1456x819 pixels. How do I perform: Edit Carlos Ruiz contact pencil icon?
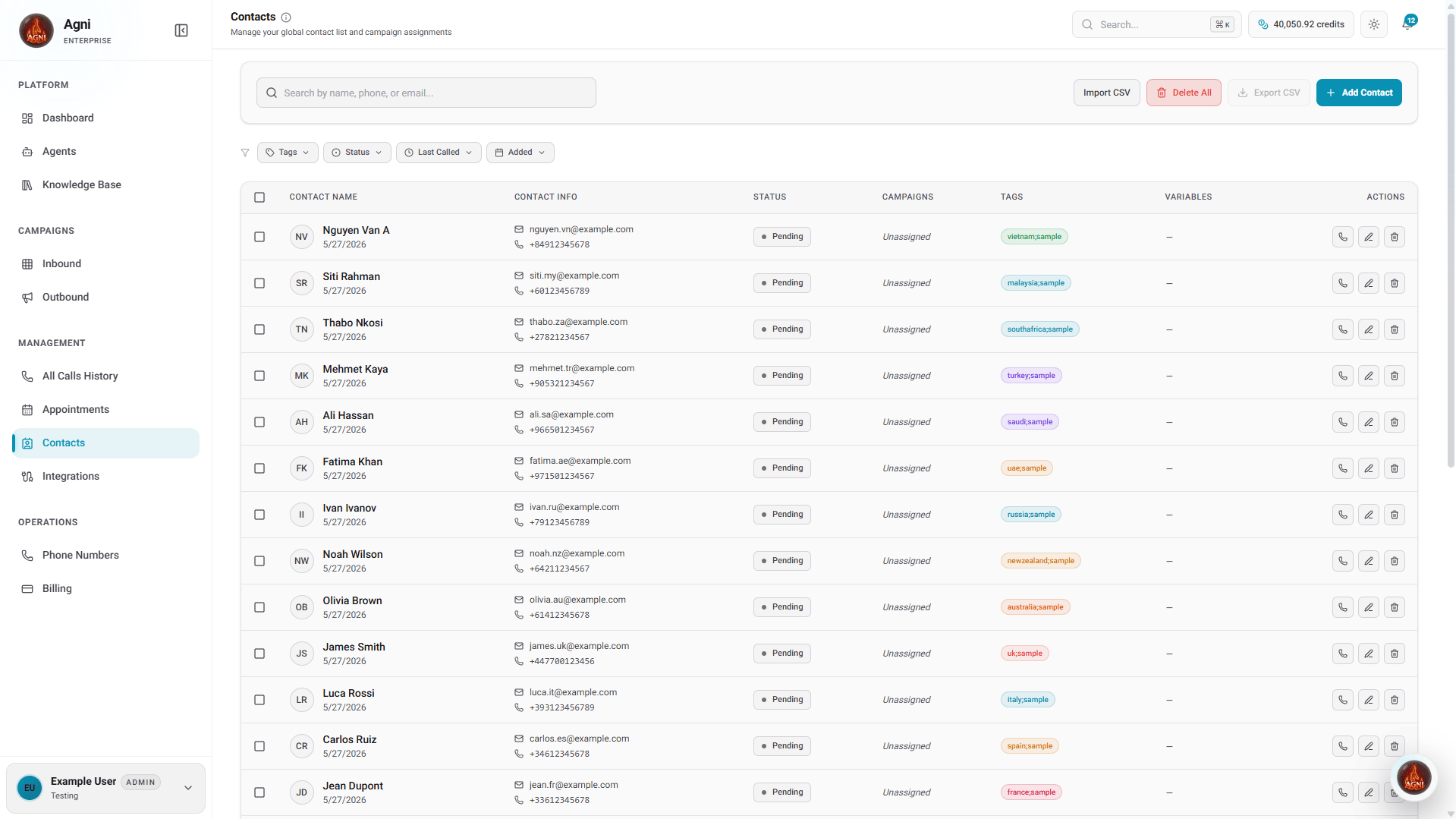(x=1369, y=746)
